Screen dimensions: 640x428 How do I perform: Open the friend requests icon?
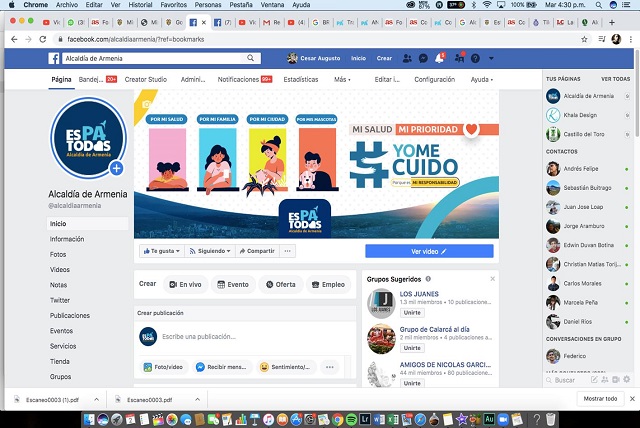[x=407, y=58]
